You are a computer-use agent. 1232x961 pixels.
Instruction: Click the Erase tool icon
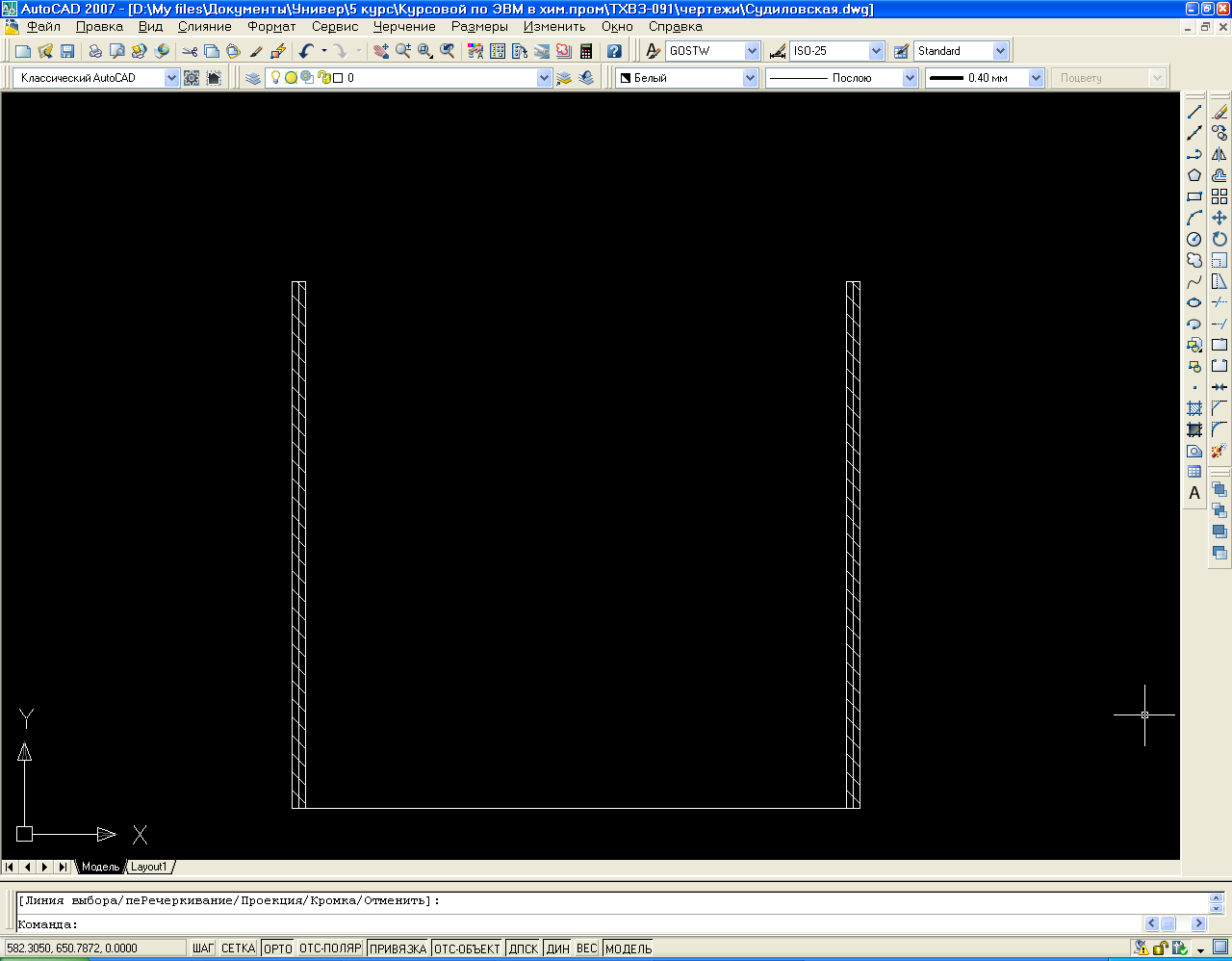[1219, 113]
